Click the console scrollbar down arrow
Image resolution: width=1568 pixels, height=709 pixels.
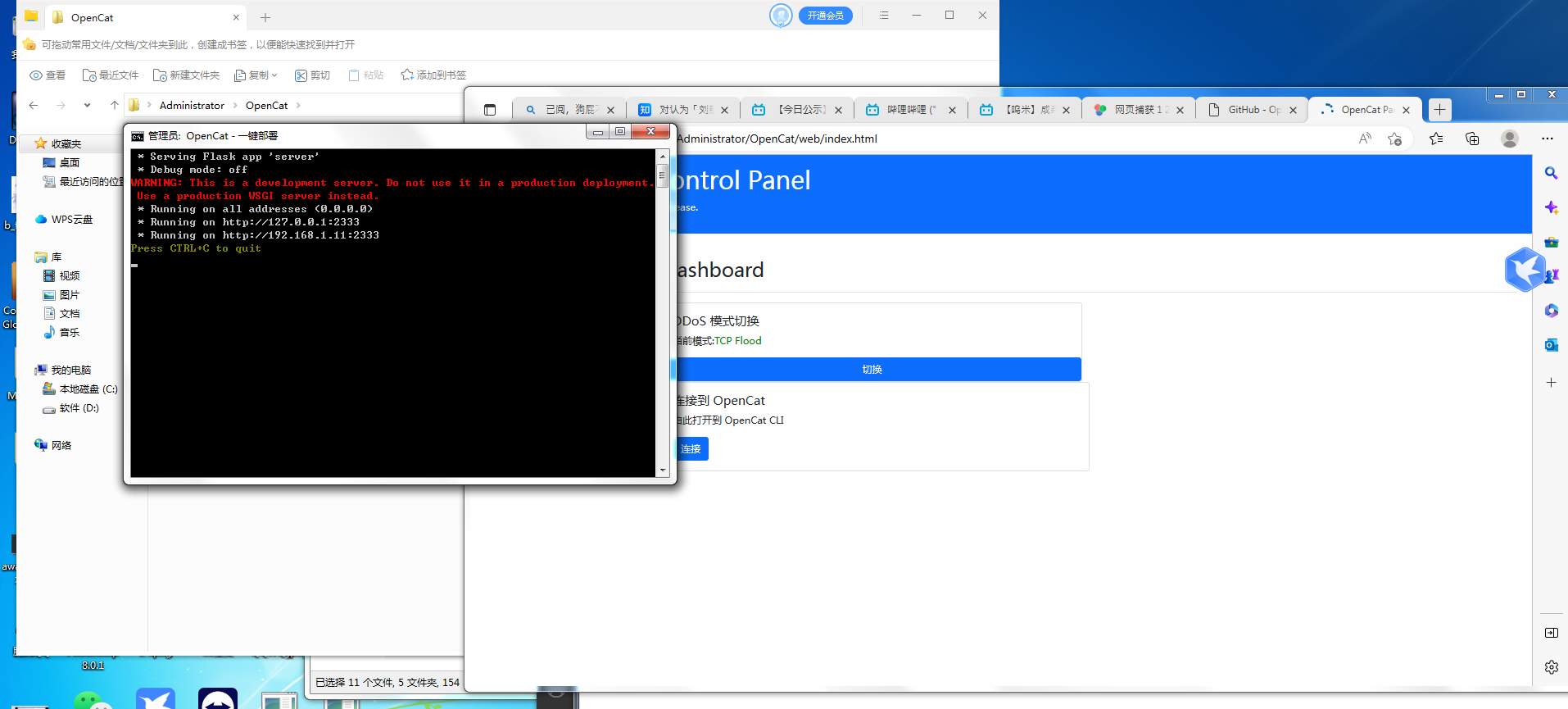pyautogui.click(x=662, y=470)
